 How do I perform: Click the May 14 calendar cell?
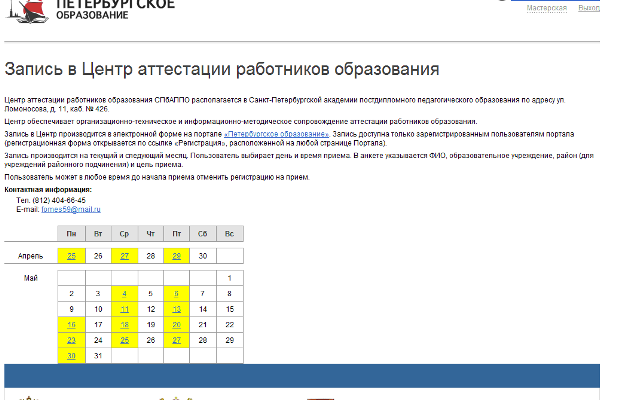(x=203, y=309)
